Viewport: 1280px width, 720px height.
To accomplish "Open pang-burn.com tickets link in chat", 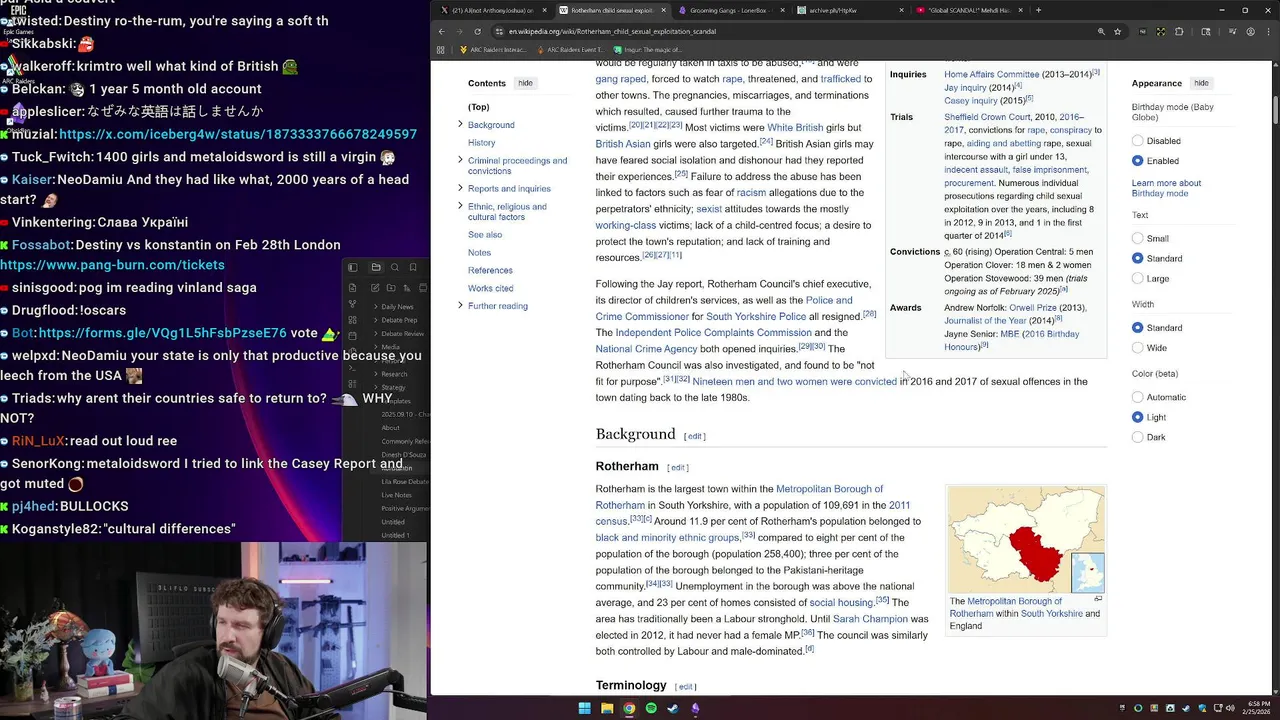I will pyautogui.click(x=112, y=265).
